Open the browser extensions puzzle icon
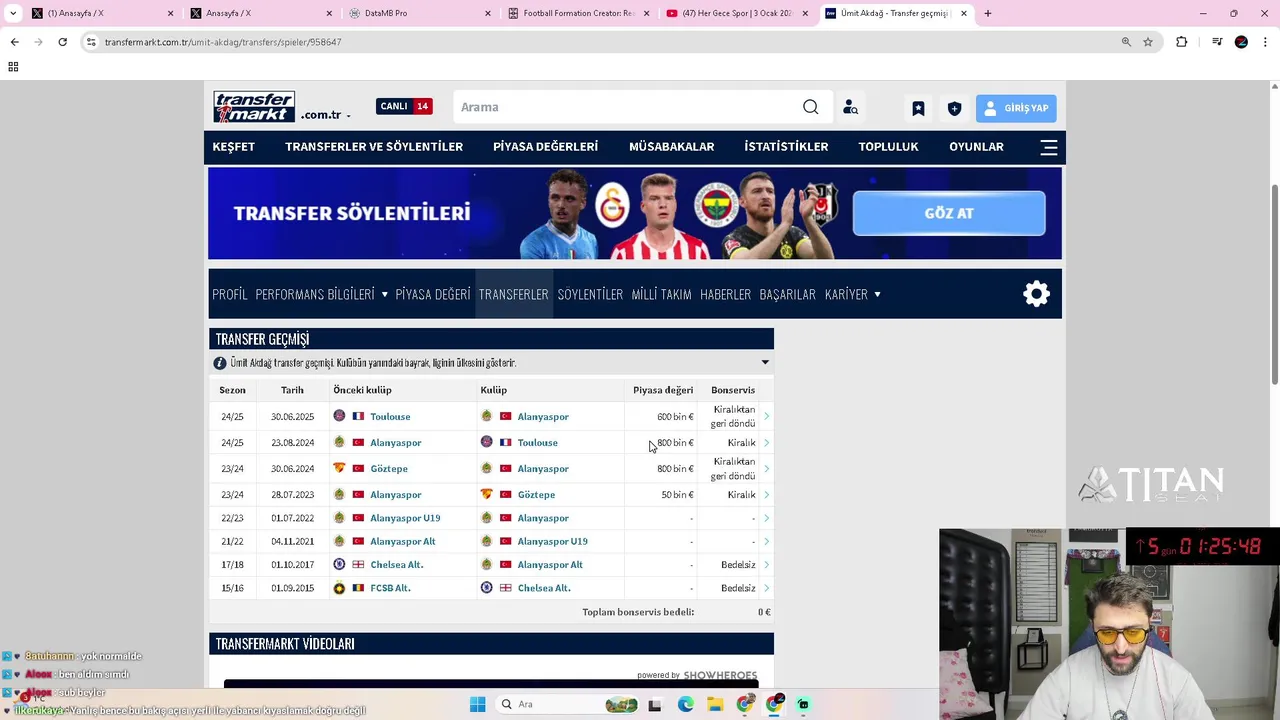This screenshot has height=720, width=1280. (x=1181, y=42)
